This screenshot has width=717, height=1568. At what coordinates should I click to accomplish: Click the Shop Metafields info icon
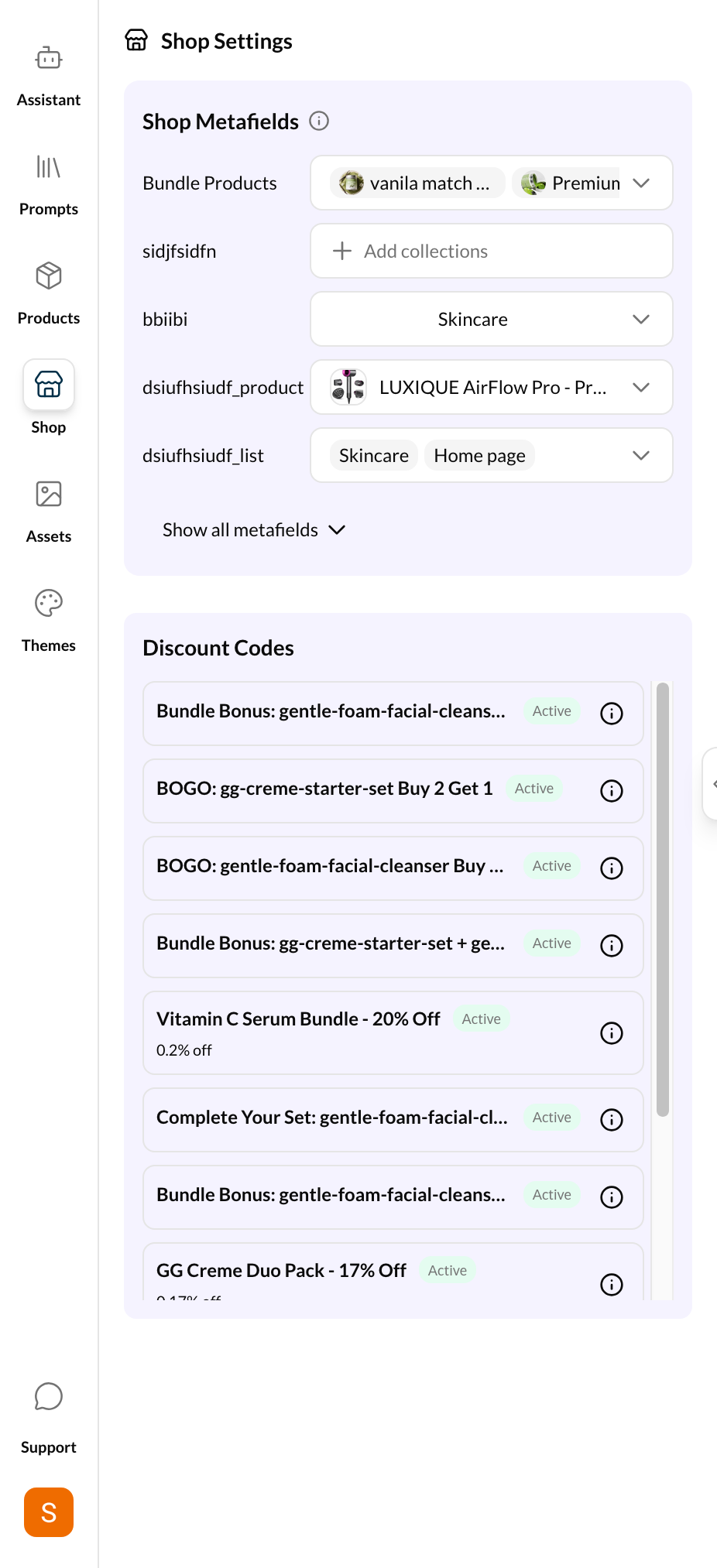point(319,121)
